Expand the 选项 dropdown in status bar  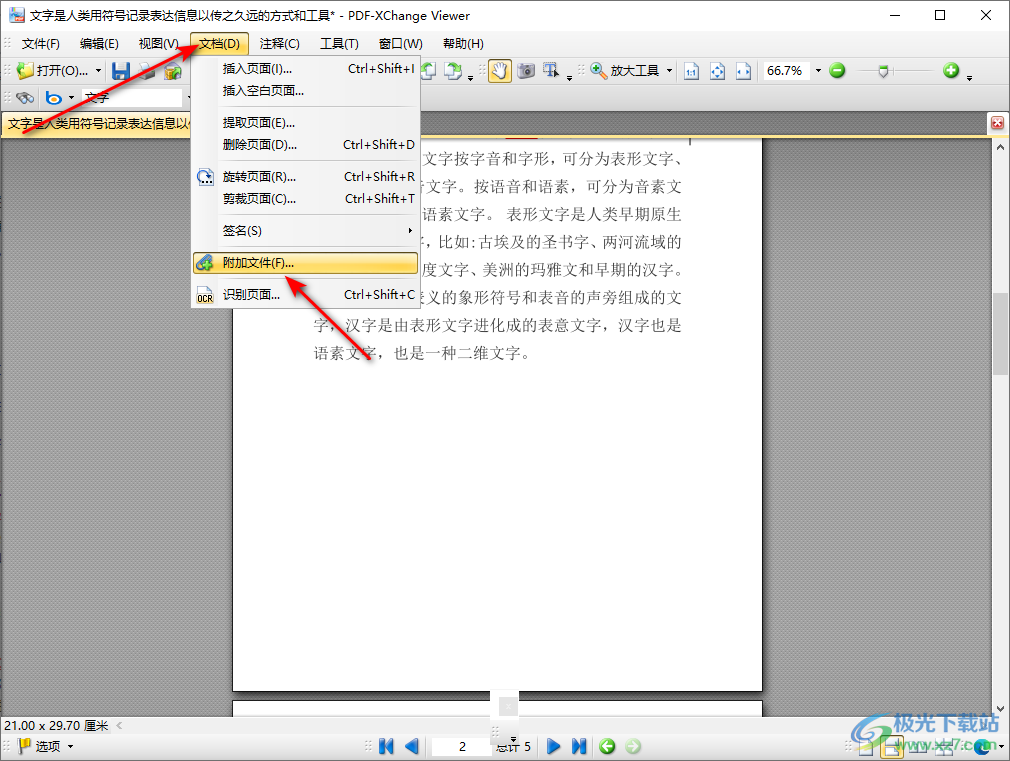(x=70, y=746)
